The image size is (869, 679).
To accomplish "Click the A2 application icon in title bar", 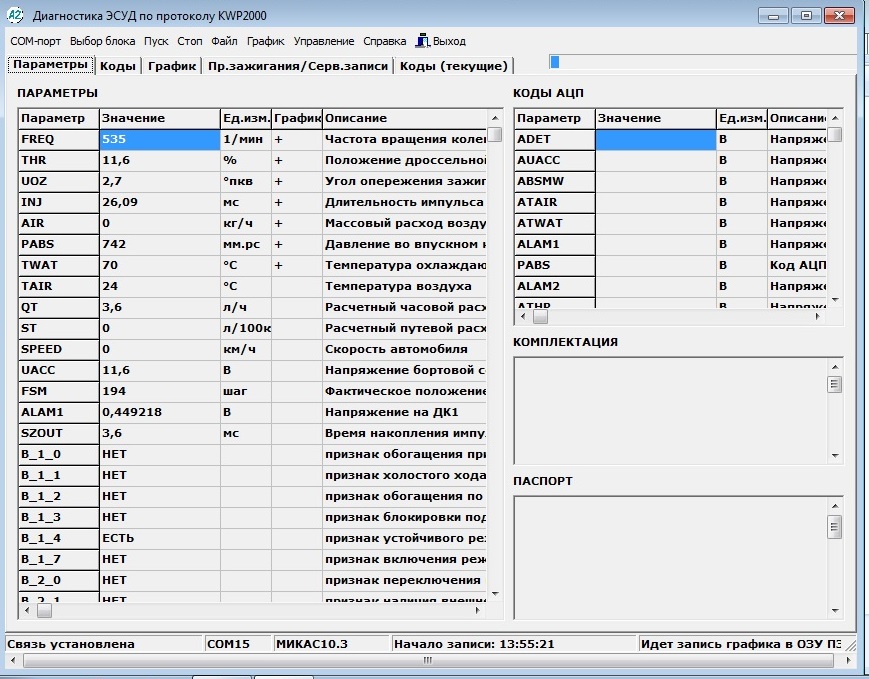I will coord(15,15).
